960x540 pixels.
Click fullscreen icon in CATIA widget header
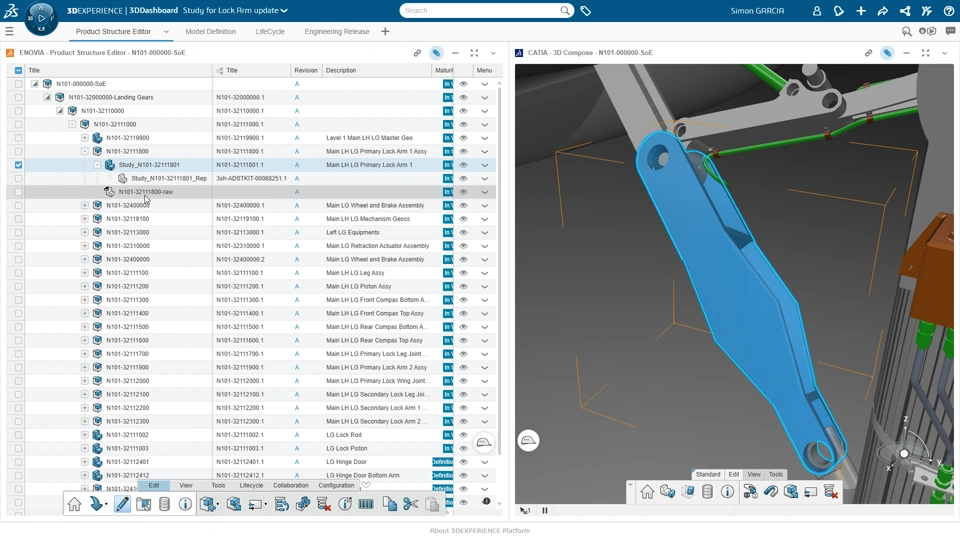pyautogui.click(x=925, y=53)
